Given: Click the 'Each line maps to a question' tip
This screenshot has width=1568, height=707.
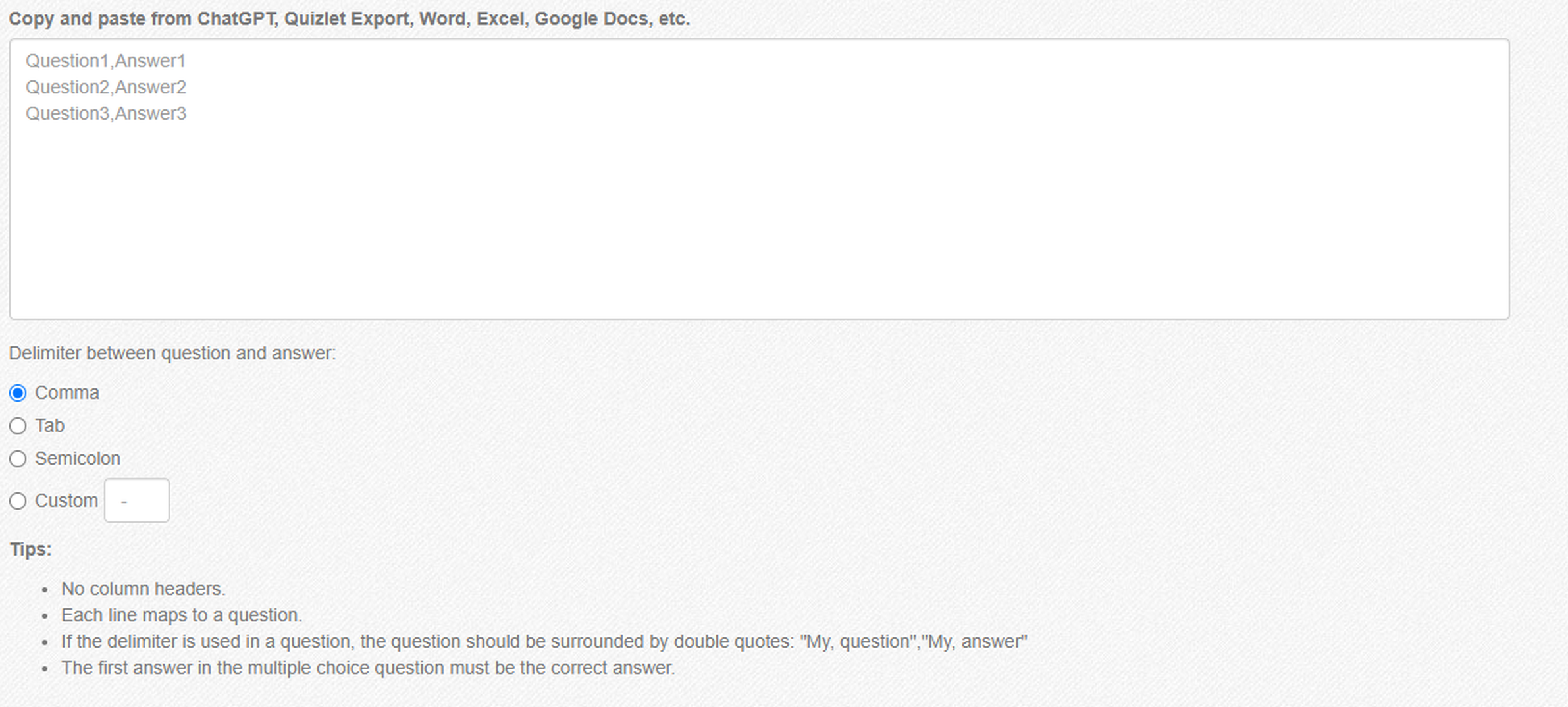Looking at the screenshot, I should click(x=182, y=615).
